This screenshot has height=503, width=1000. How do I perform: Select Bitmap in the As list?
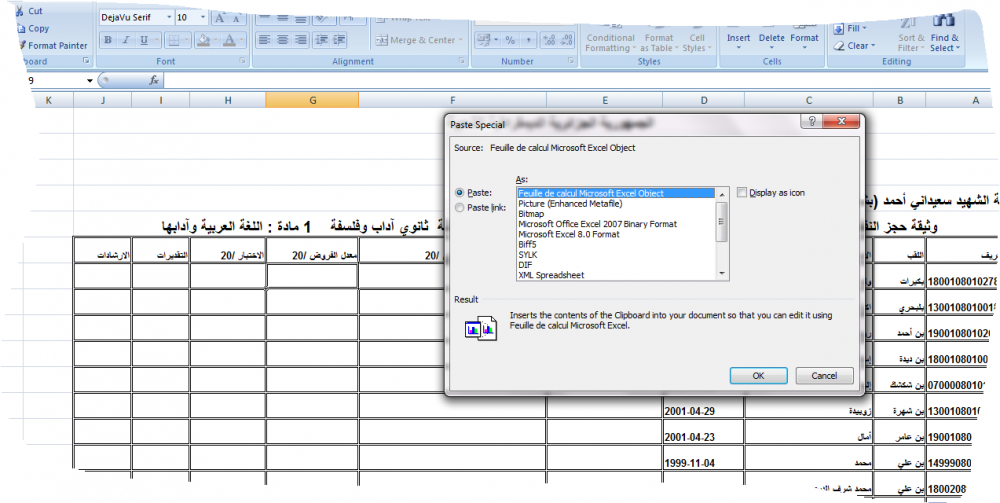tap(531, 214)
